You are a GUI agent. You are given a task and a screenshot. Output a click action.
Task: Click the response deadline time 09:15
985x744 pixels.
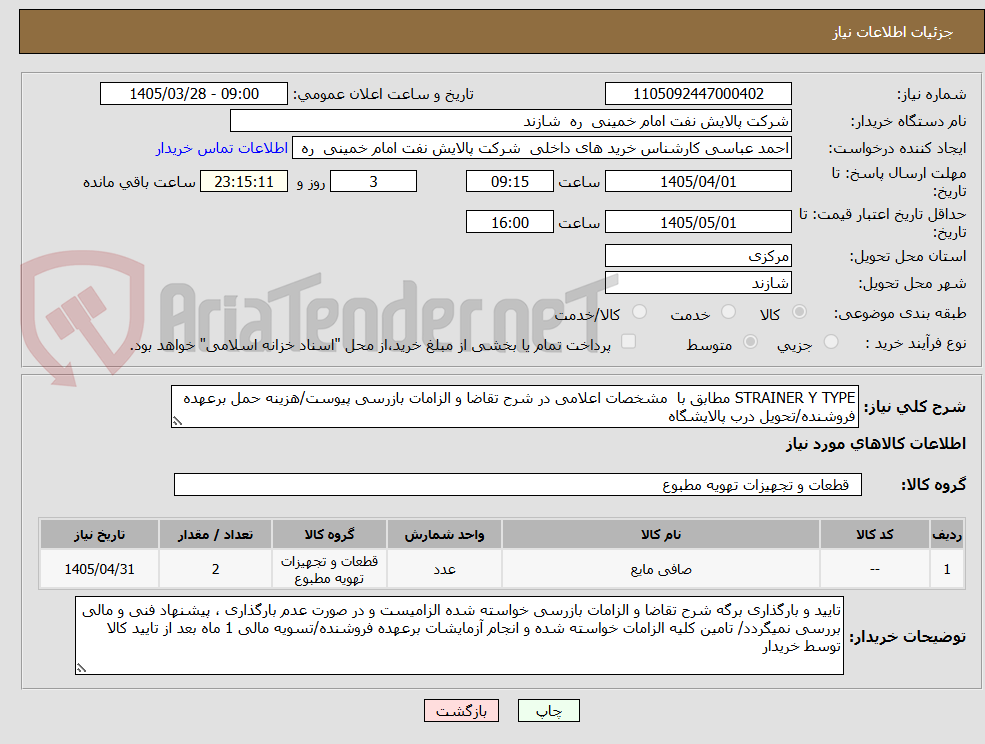click(x=509, y=182)
